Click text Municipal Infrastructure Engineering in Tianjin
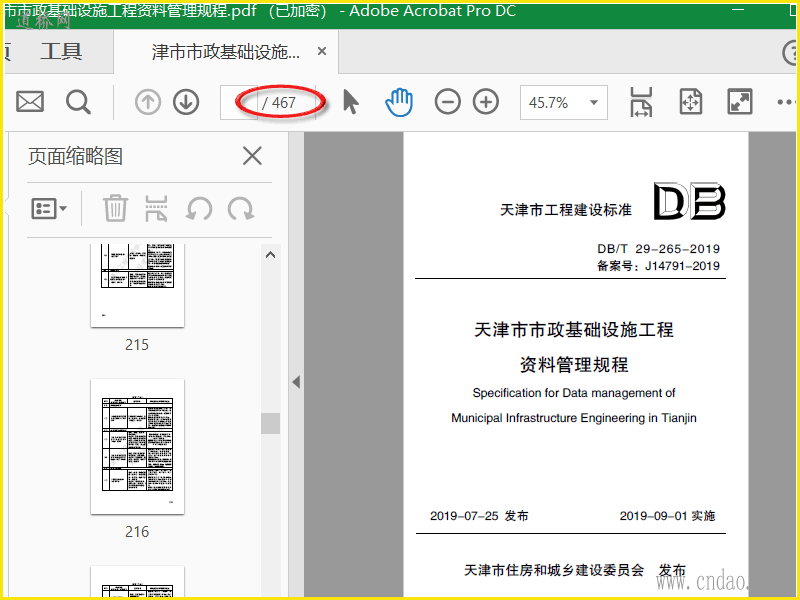The image size is (800, 600). [574, 418]
